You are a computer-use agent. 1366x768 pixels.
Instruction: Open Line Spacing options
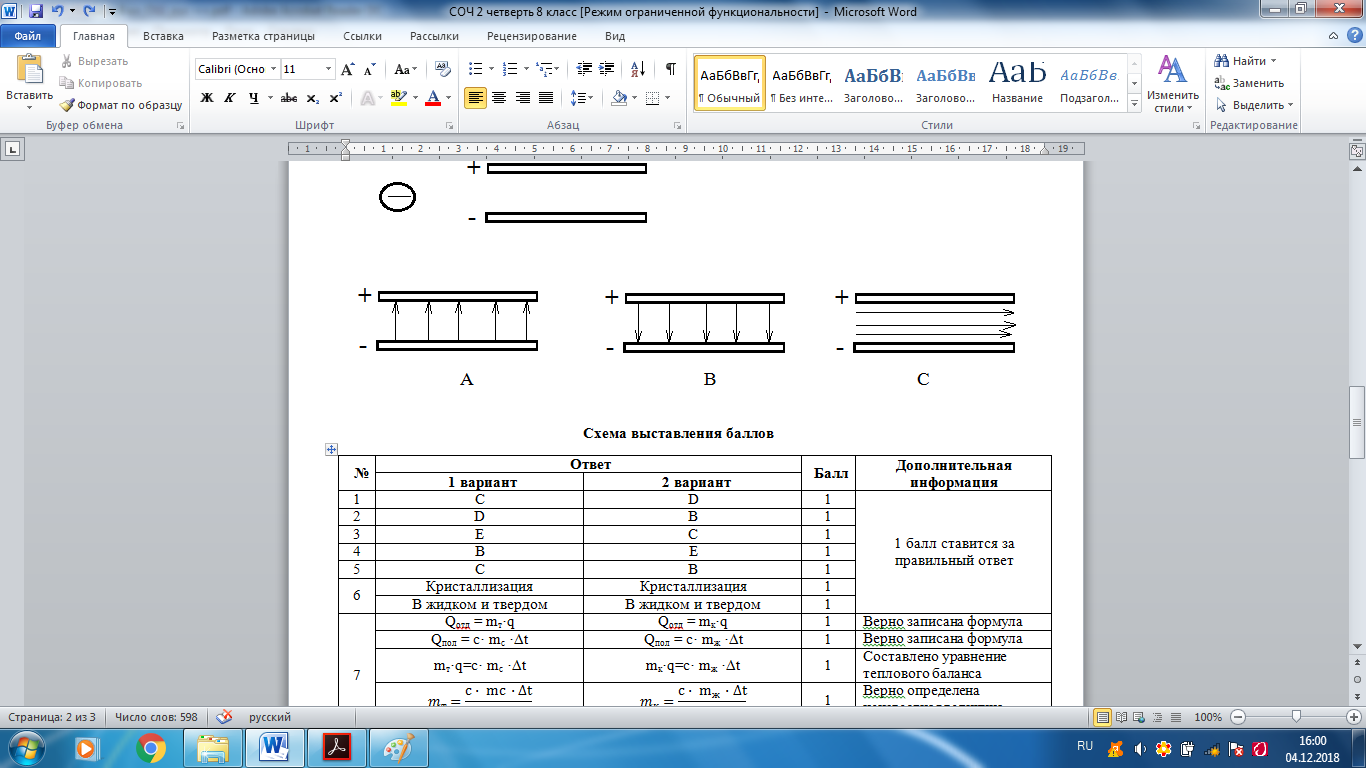click(x=581, y=98)
